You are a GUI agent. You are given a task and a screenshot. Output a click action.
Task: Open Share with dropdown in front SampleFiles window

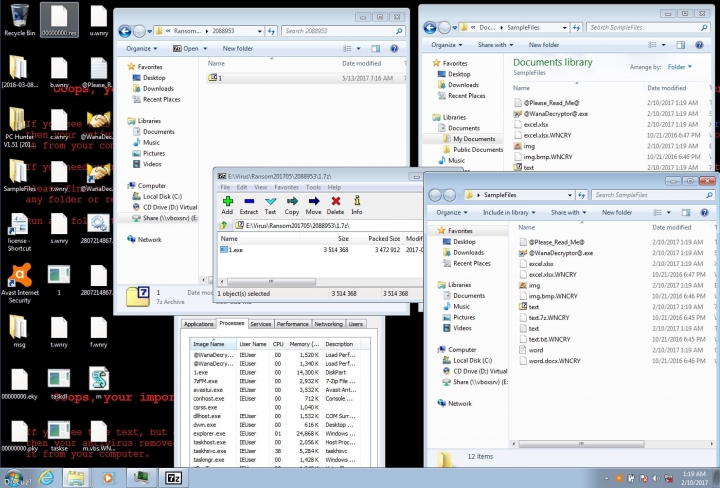coord(568,213)
